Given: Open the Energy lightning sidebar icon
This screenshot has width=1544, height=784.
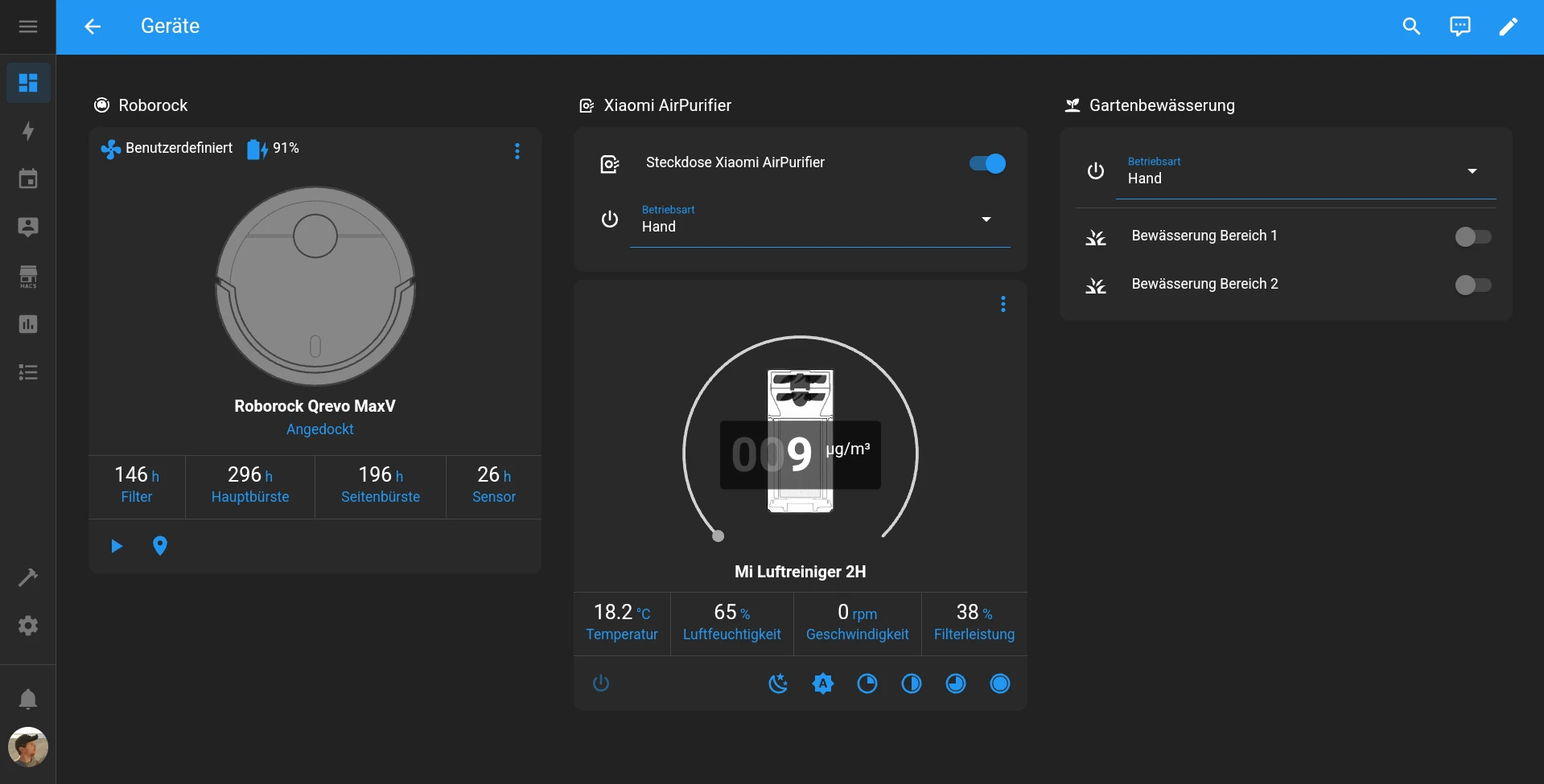Looking at the screenshot, I should point(28,131).
